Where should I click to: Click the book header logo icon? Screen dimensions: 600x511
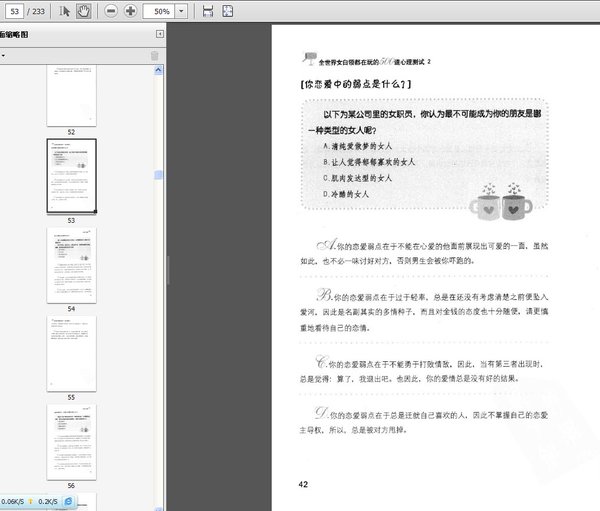point(310,59)
